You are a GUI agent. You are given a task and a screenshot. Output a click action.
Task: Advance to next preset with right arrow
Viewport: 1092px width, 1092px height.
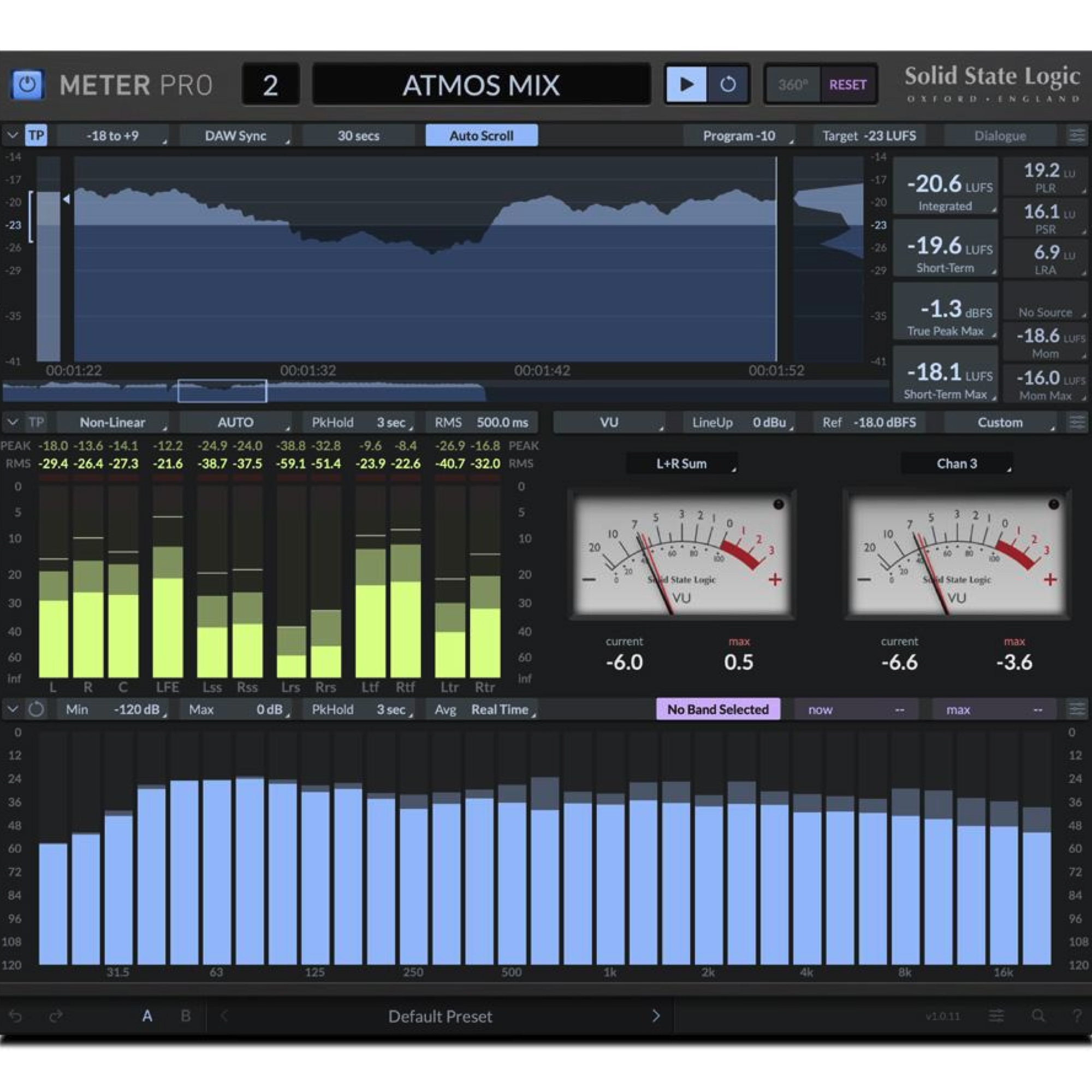(656, 1016)
